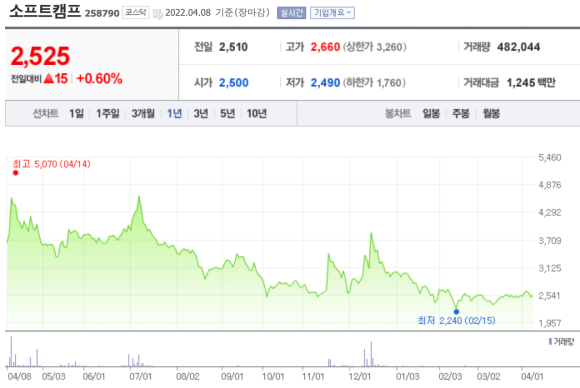
Task: Click the 상한가 3,260 text
Action: coord(375,47)
